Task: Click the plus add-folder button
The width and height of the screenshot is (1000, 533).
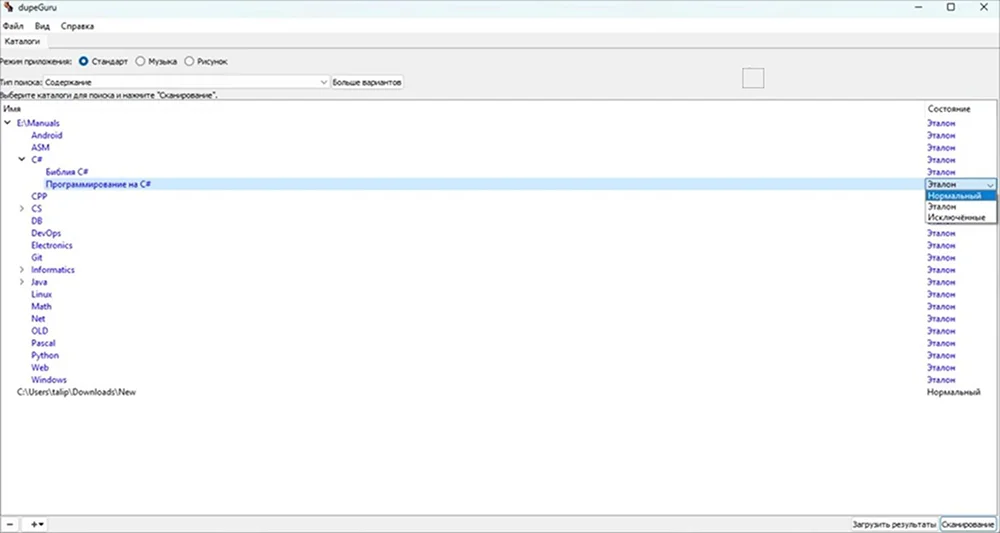Action: coord(37,524)
